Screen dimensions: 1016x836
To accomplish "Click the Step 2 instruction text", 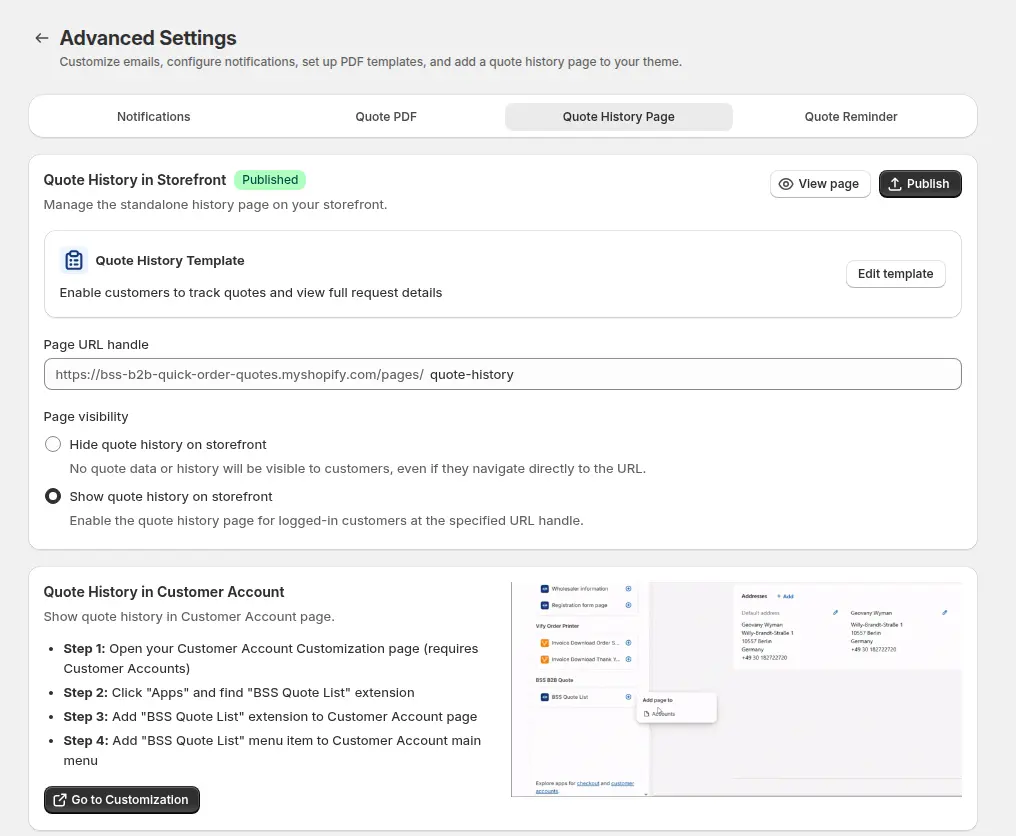I will pos(238,693).
